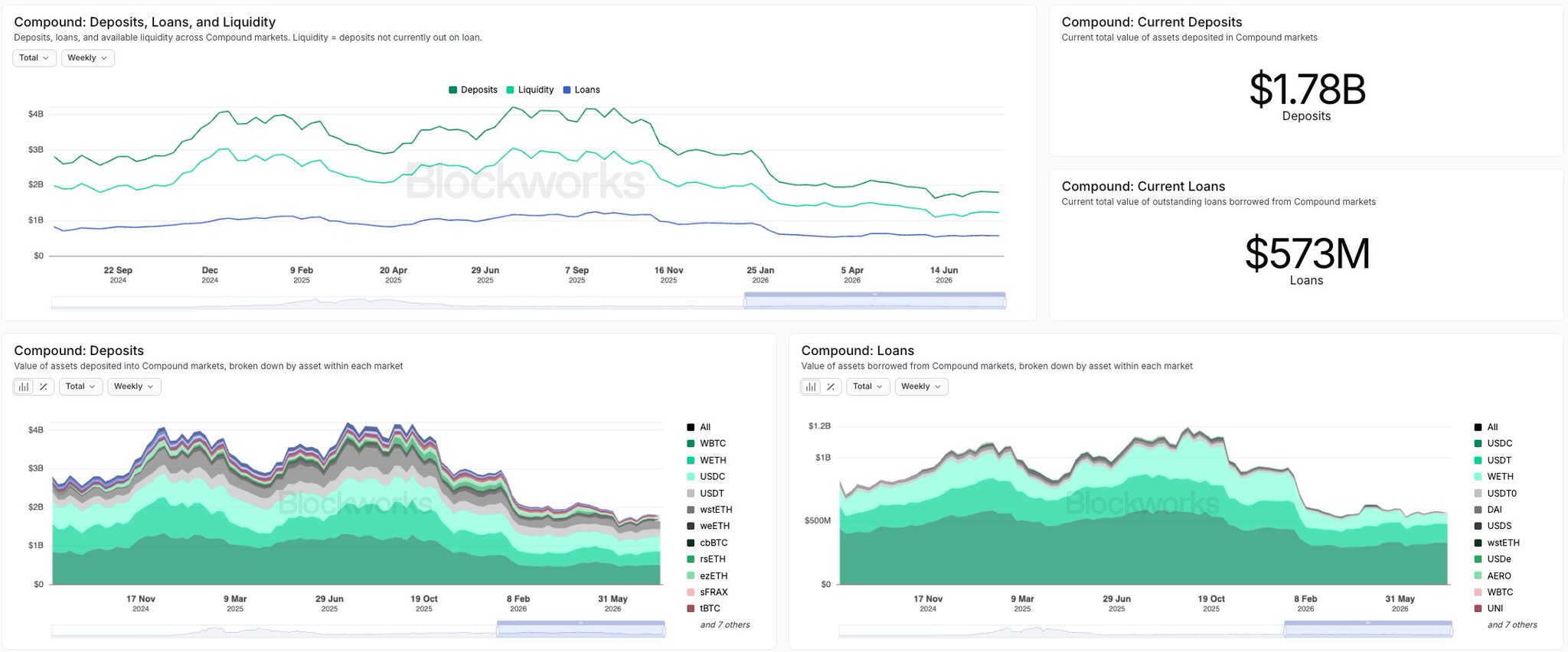Viewport: 1568px width, 652px height.
Task: Toggle the Deposits series in the top line chart legend
Action: tap(473, 90)
